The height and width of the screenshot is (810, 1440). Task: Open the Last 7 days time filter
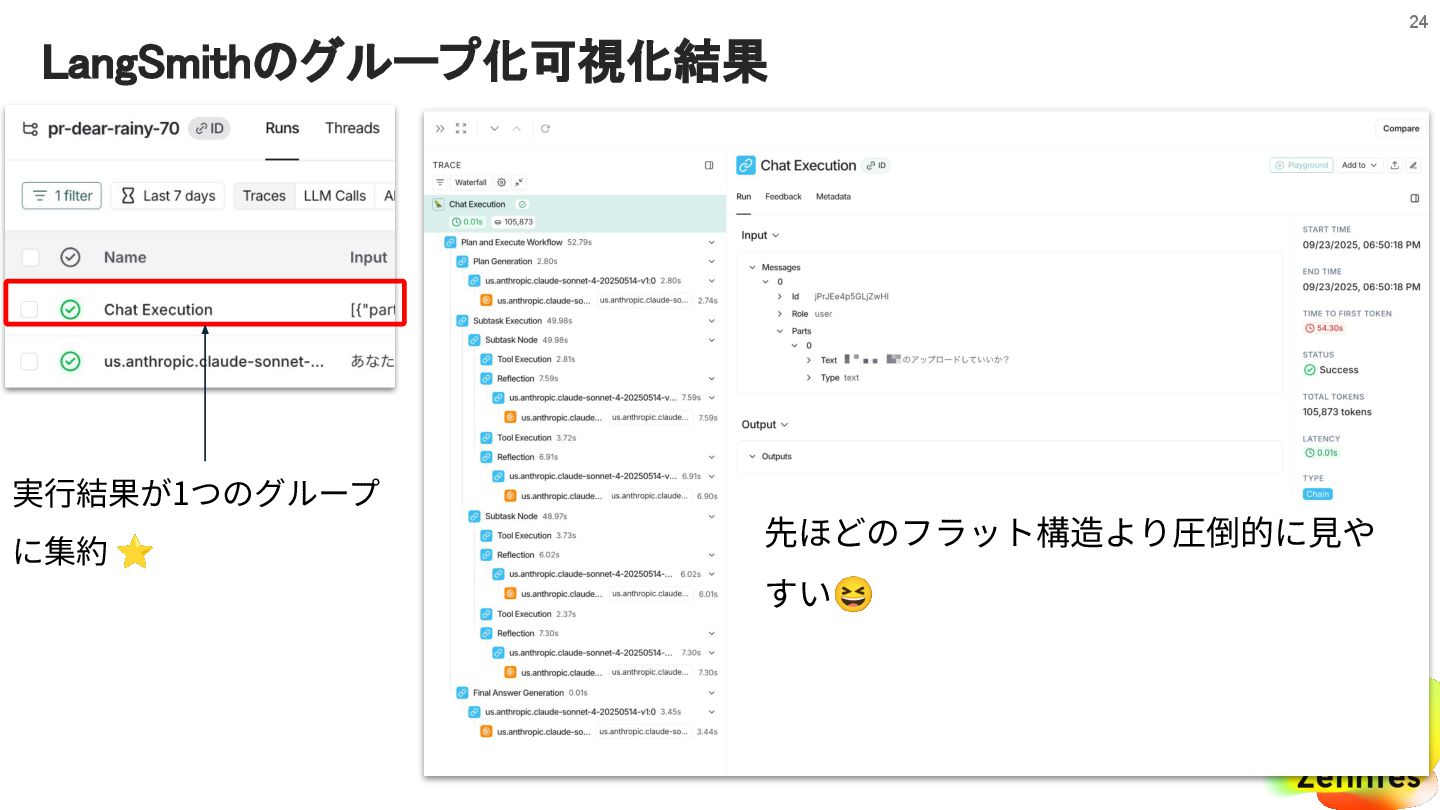tap(168, 196)
